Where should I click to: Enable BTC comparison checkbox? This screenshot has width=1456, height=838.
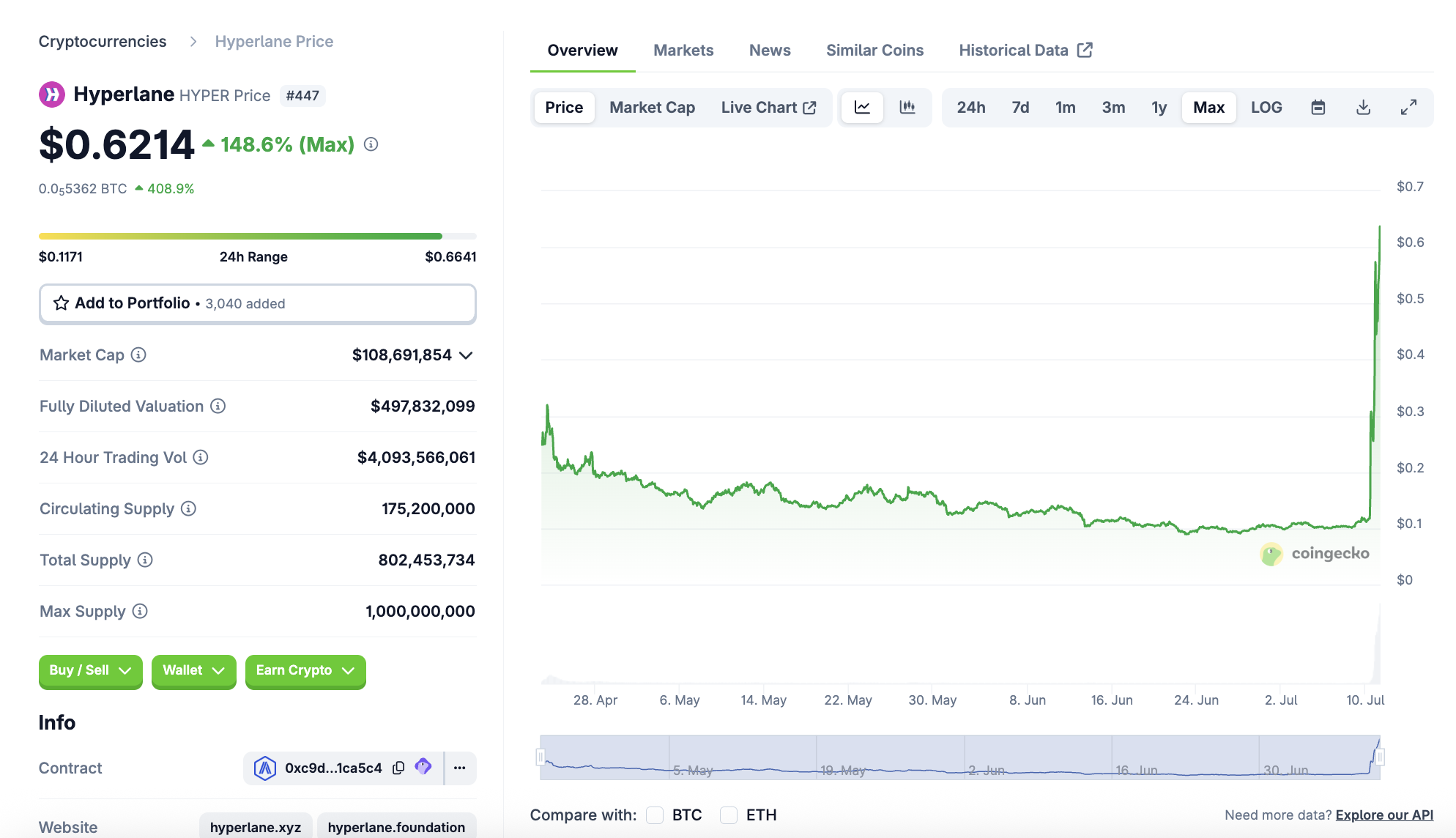pos(655,815)
